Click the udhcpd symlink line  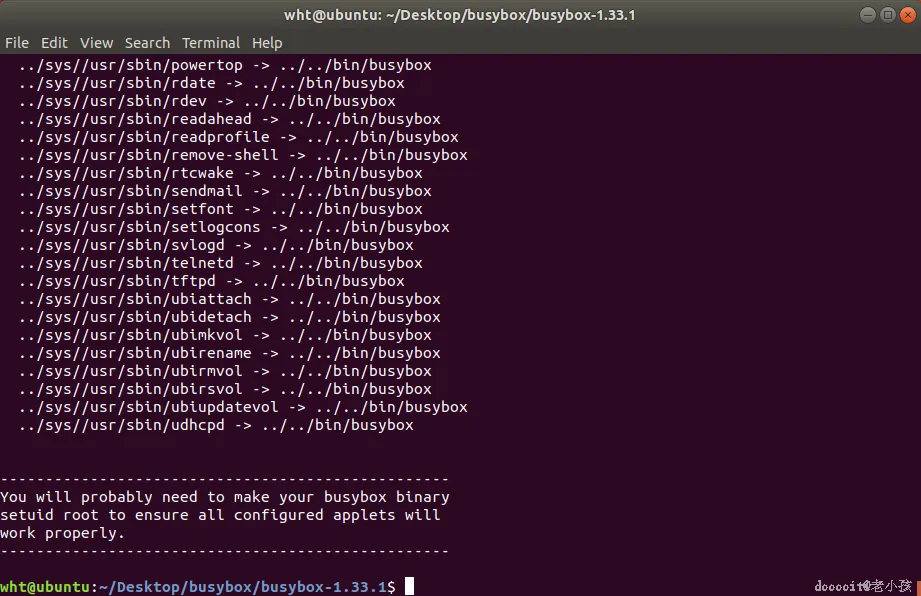coord(216,425)
